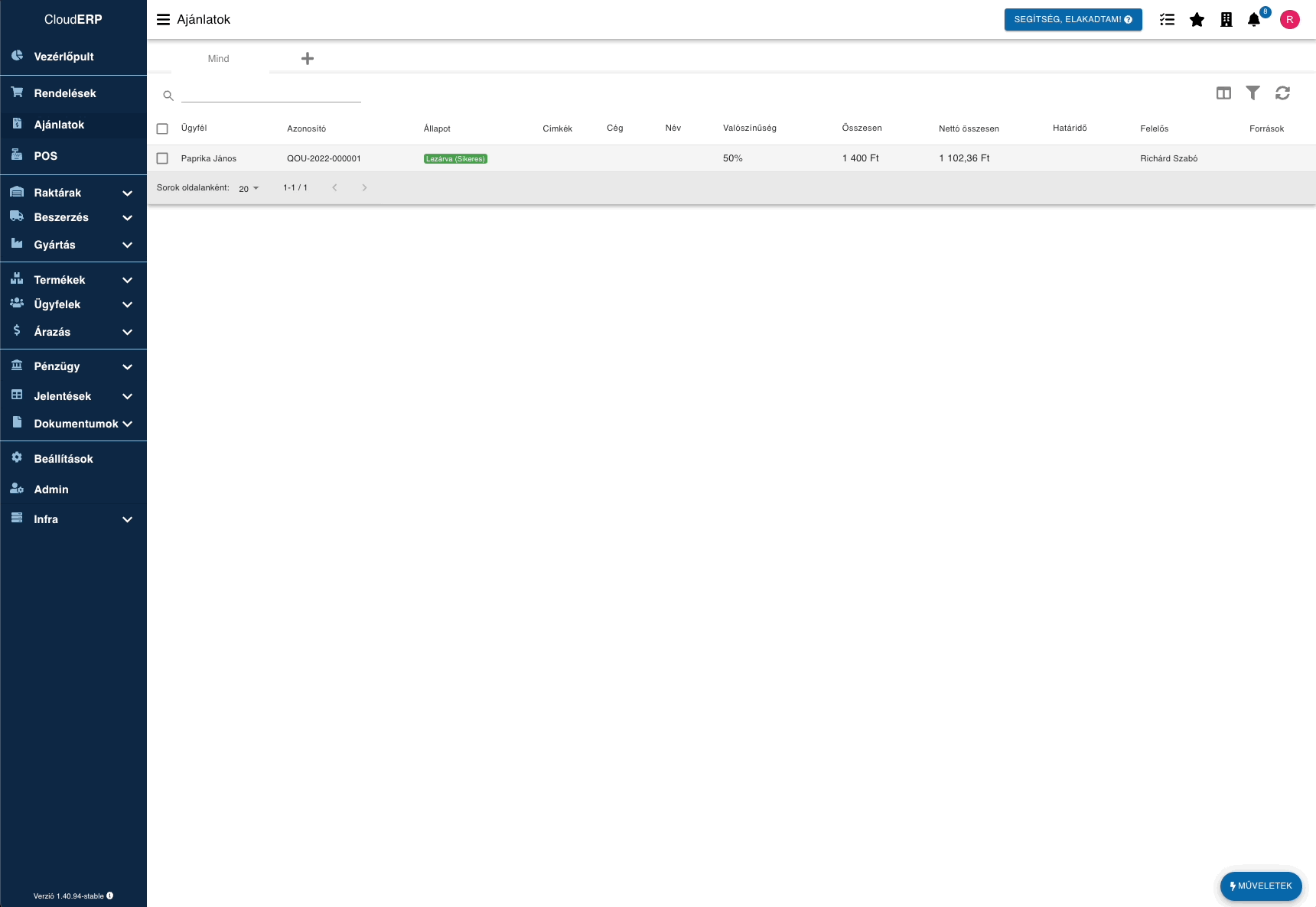Image resolution: width=1316 pixels, height=907 pixels.
Task: Switch to the Mind tab
Action: (219, 59)
